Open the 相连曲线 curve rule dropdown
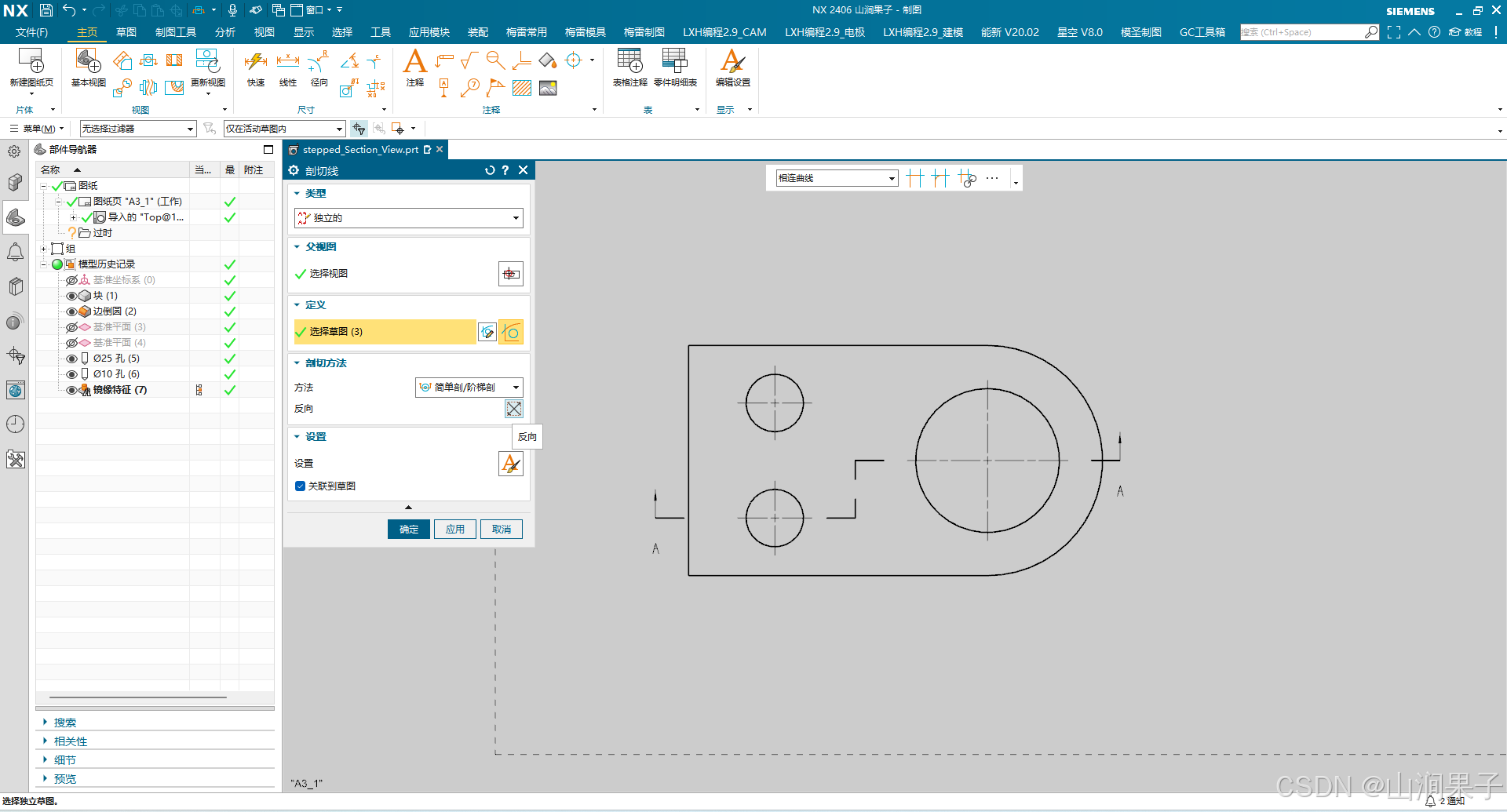Viewport: 1507px width, 812px height. tap(837, 178)
